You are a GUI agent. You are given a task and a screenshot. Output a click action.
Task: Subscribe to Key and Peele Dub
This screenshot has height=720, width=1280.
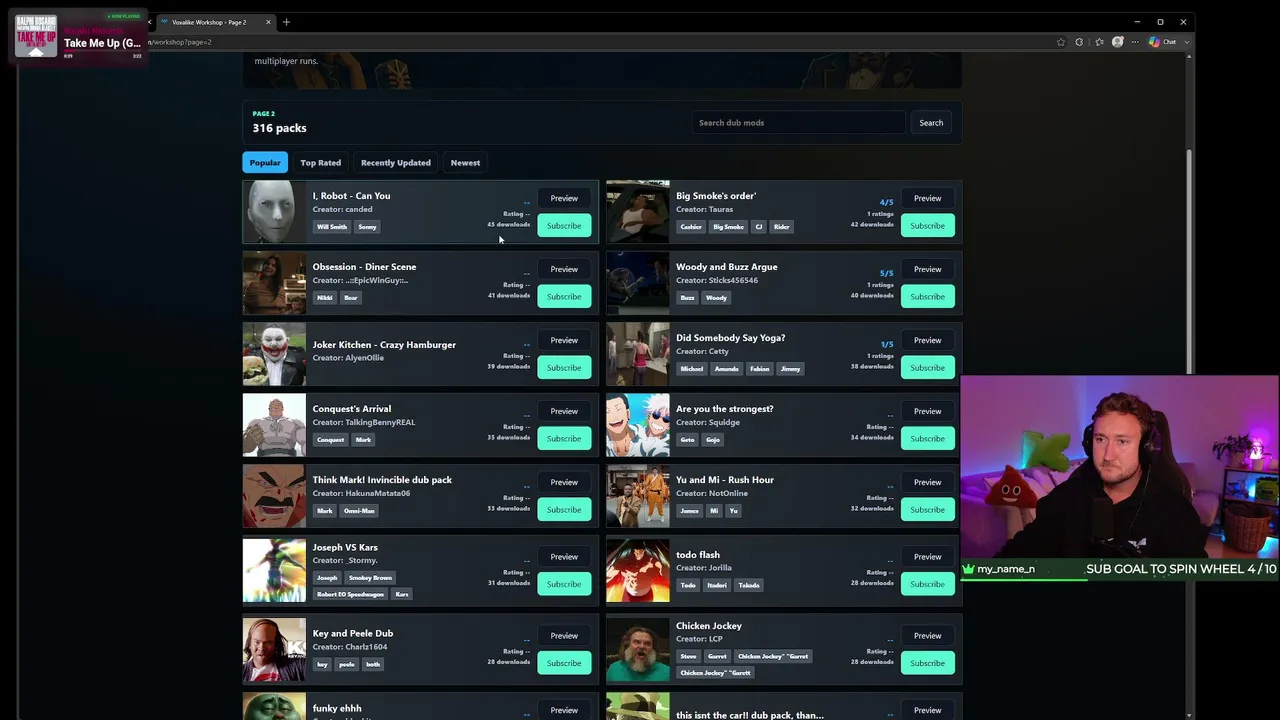pyautogui.click(x=564, y=663)
